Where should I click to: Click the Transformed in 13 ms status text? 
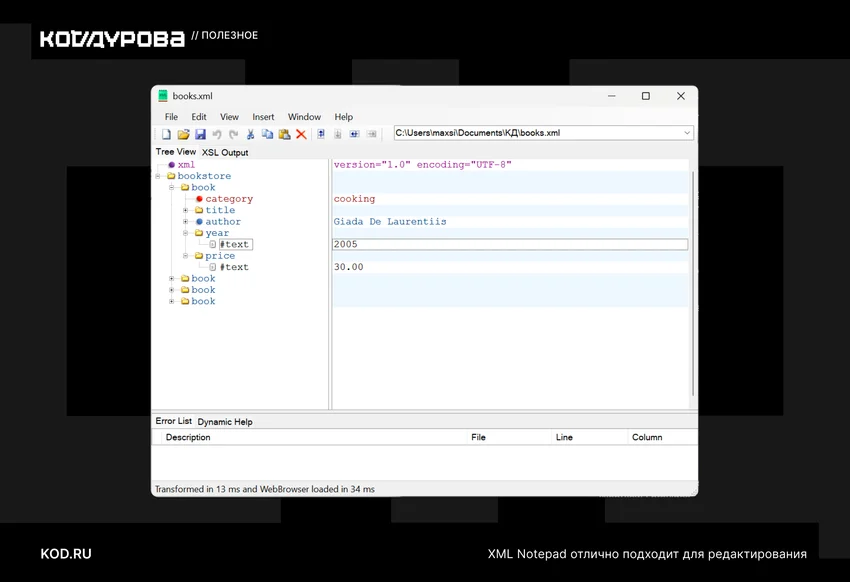265,489
